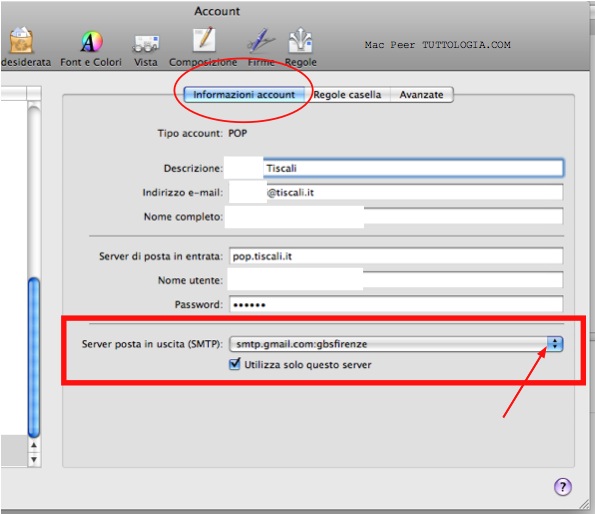Click the blue account list scrollbar thumb

click(x=34, y=357)
